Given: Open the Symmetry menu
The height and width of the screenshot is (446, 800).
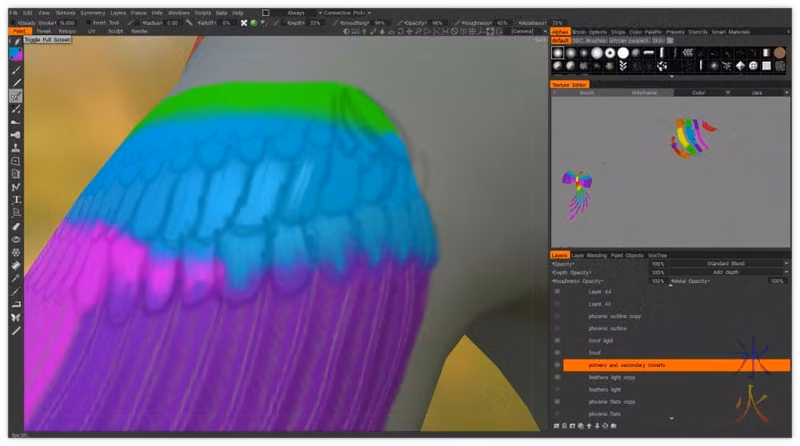Looking at the screenshot, I should [93, 13].
